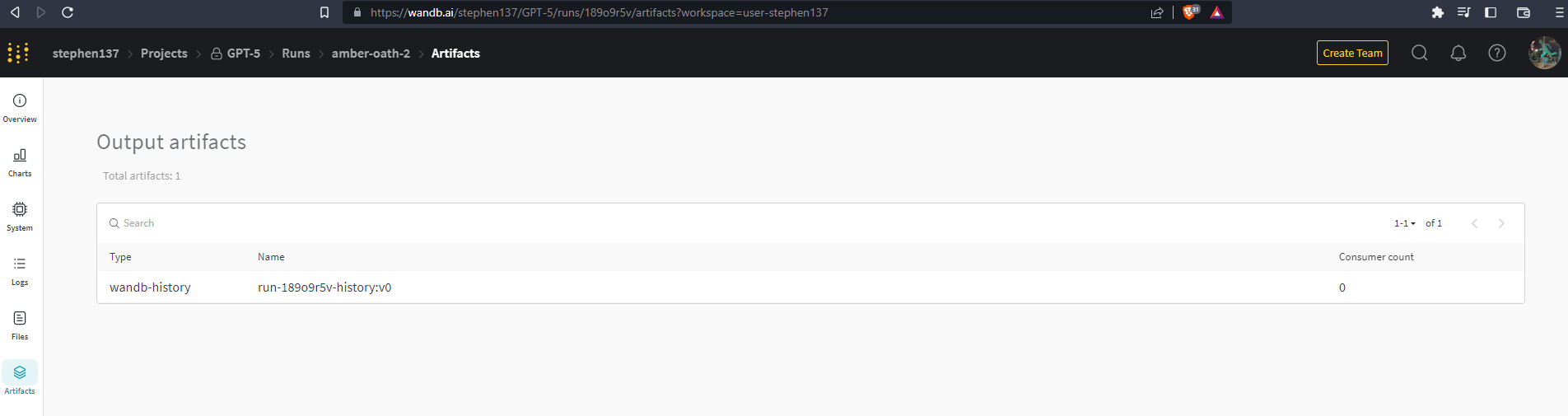Open the Logs sidebar tab

[x=20, y=271]
